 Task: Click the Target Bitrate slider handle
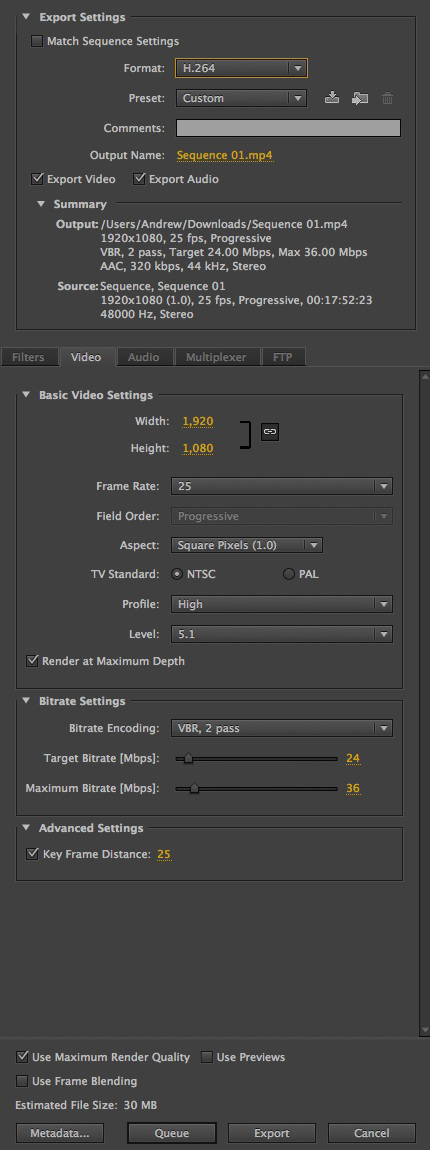point(189,758)
